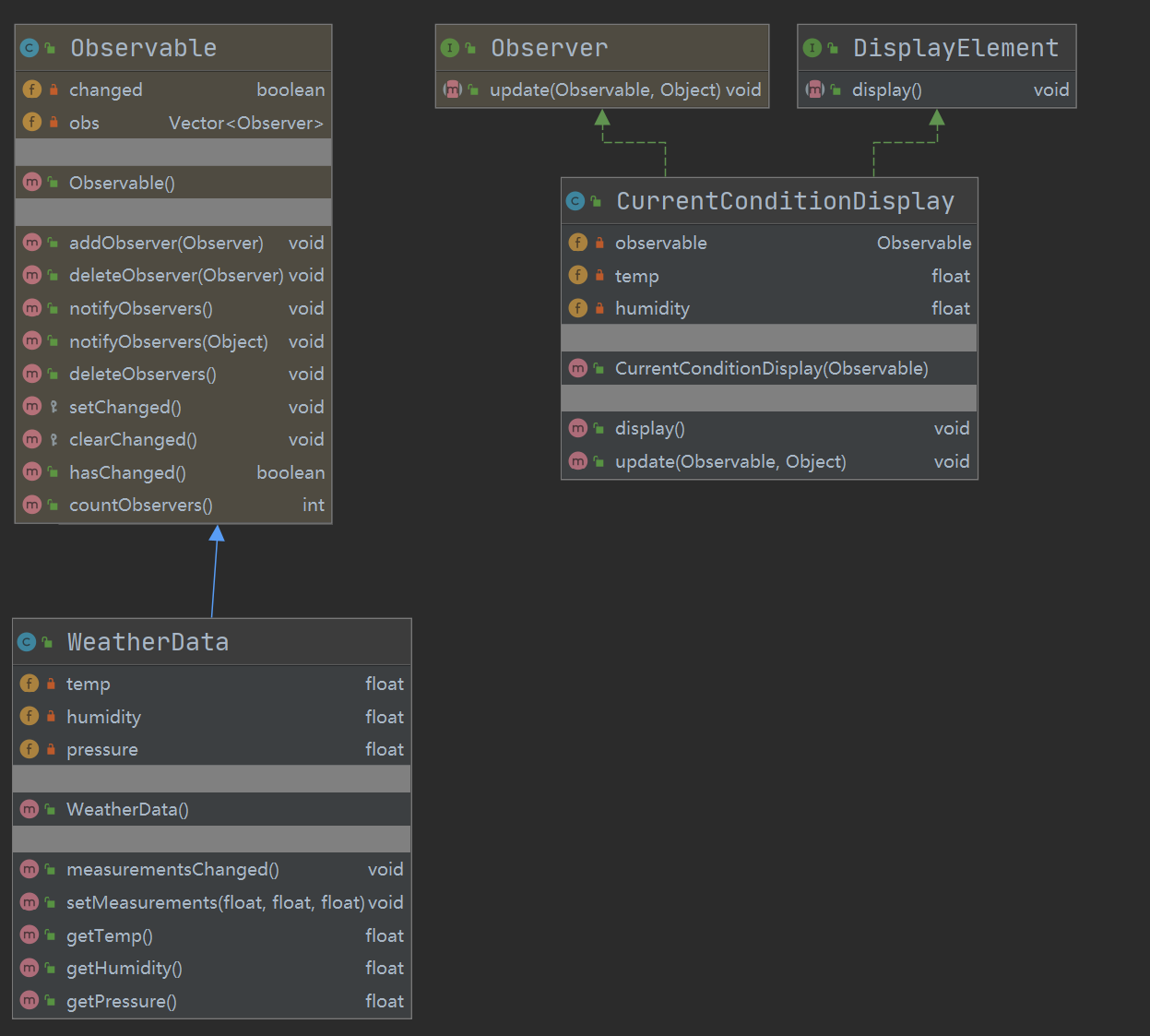Click the method icon beside setChanged()
The width and height of the screenshot is (1150, 1036).
32,407
